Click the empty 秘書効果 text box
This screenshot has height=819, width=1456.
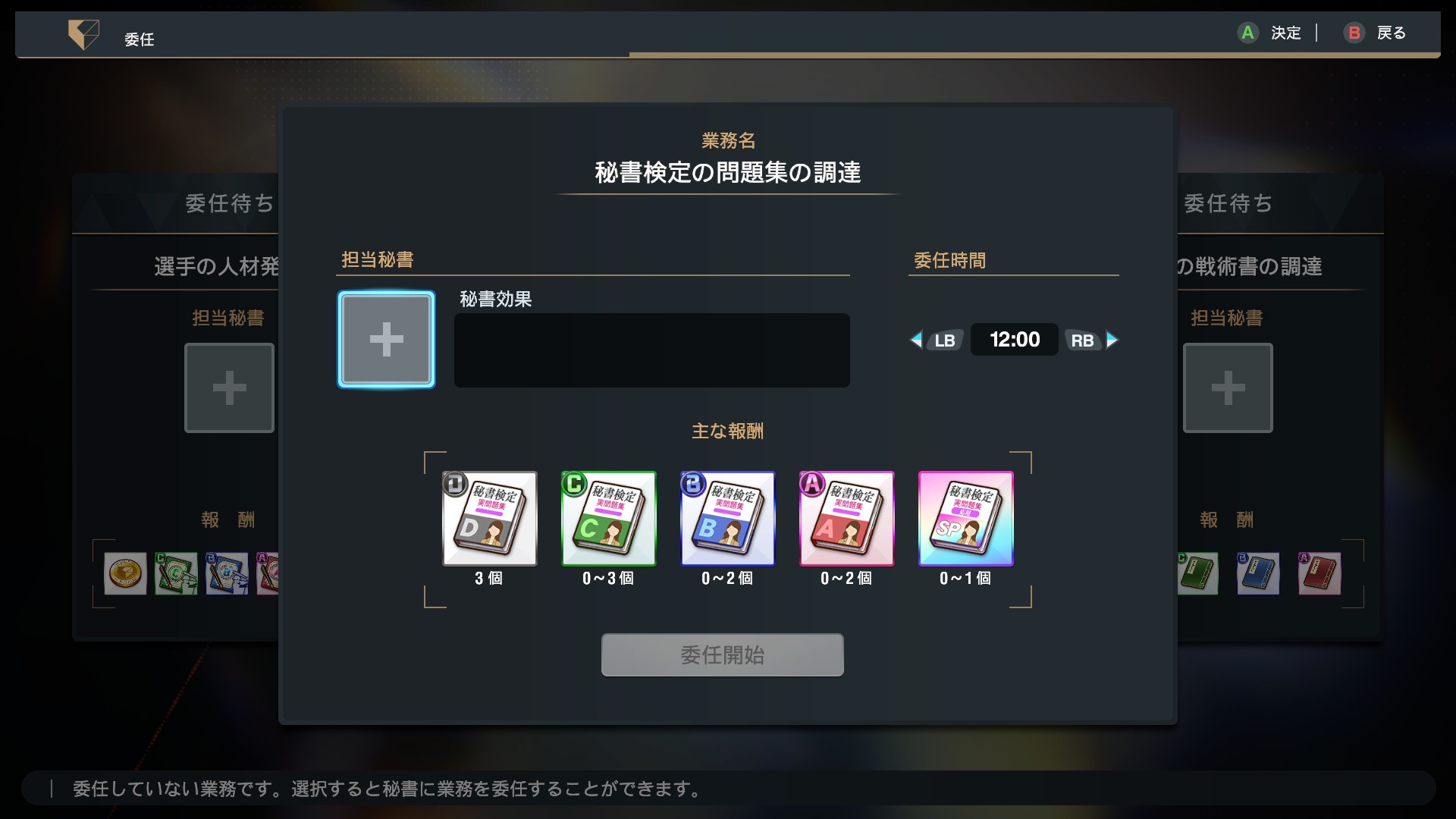(x=651, y=350)
